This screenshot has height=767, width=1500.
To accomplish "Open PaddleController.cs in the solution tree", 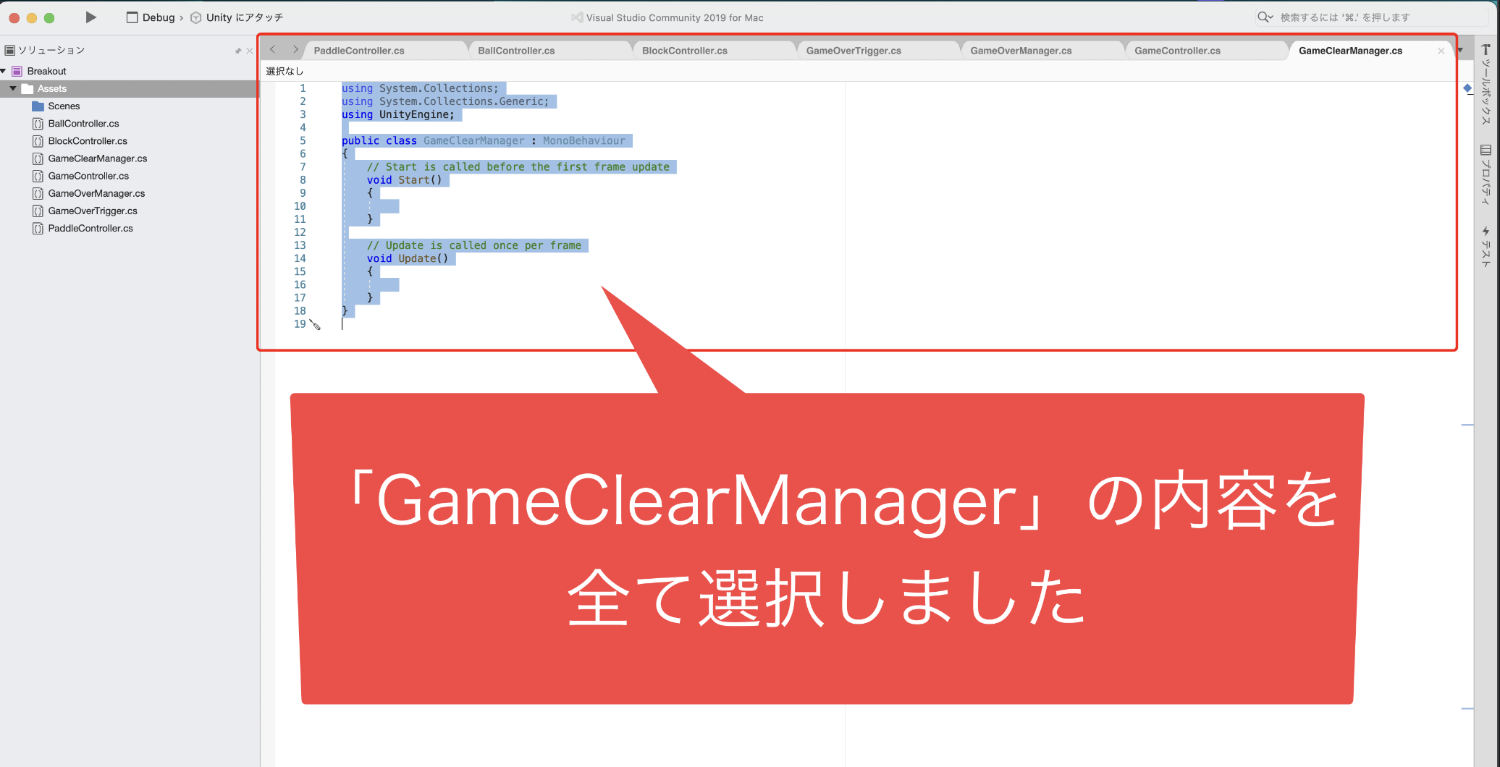I will pos(90,228).
